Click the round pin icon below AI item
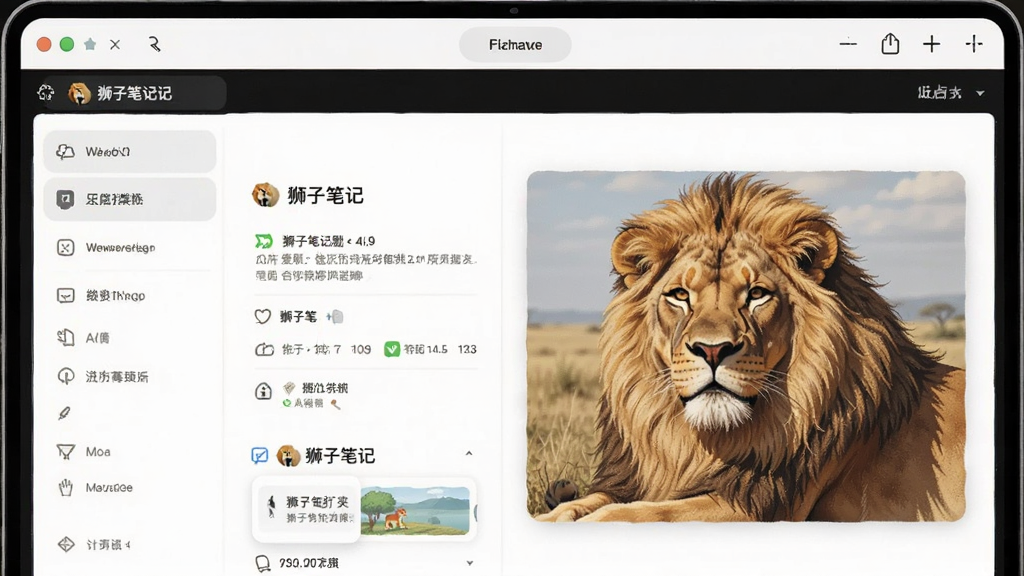 65,377
